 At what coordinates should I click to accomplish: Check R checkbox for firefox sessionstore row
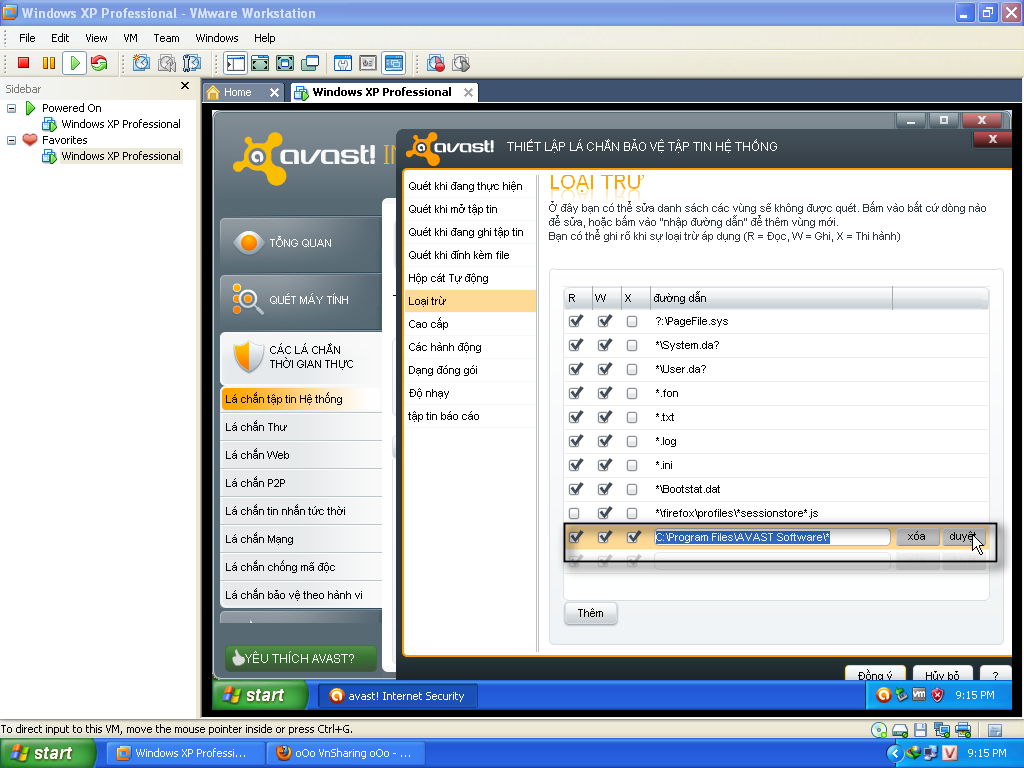tap(574, 513)
